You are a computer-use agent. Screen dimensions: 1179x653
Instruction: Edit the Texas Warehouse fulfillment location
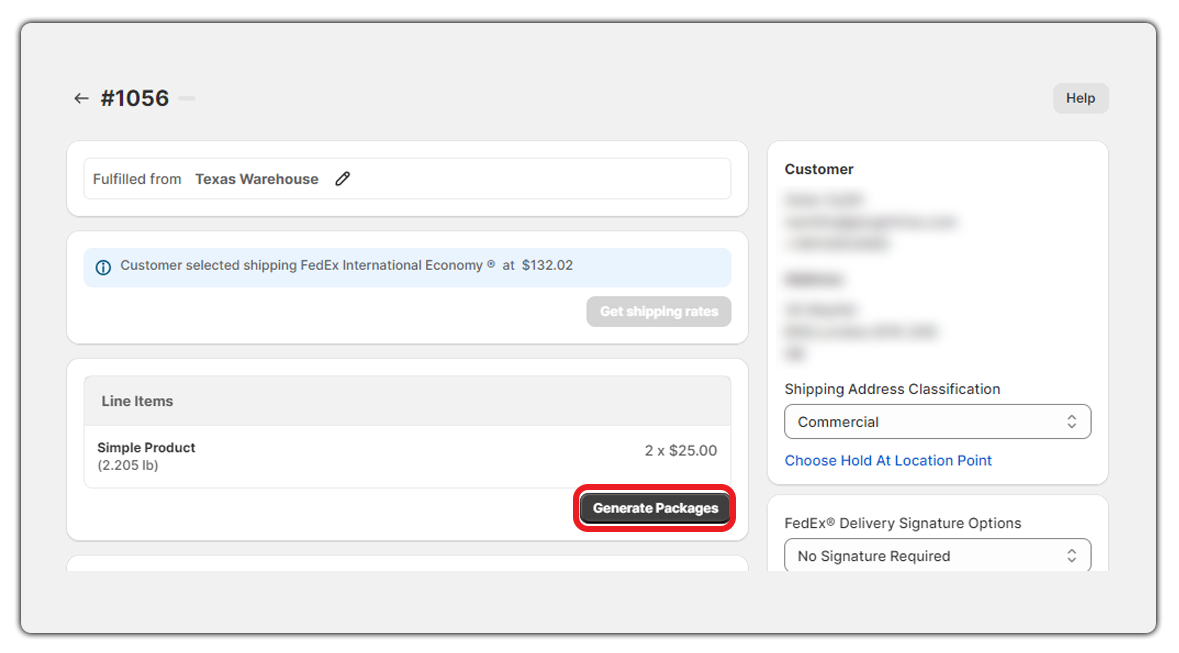tap(343, 179)
